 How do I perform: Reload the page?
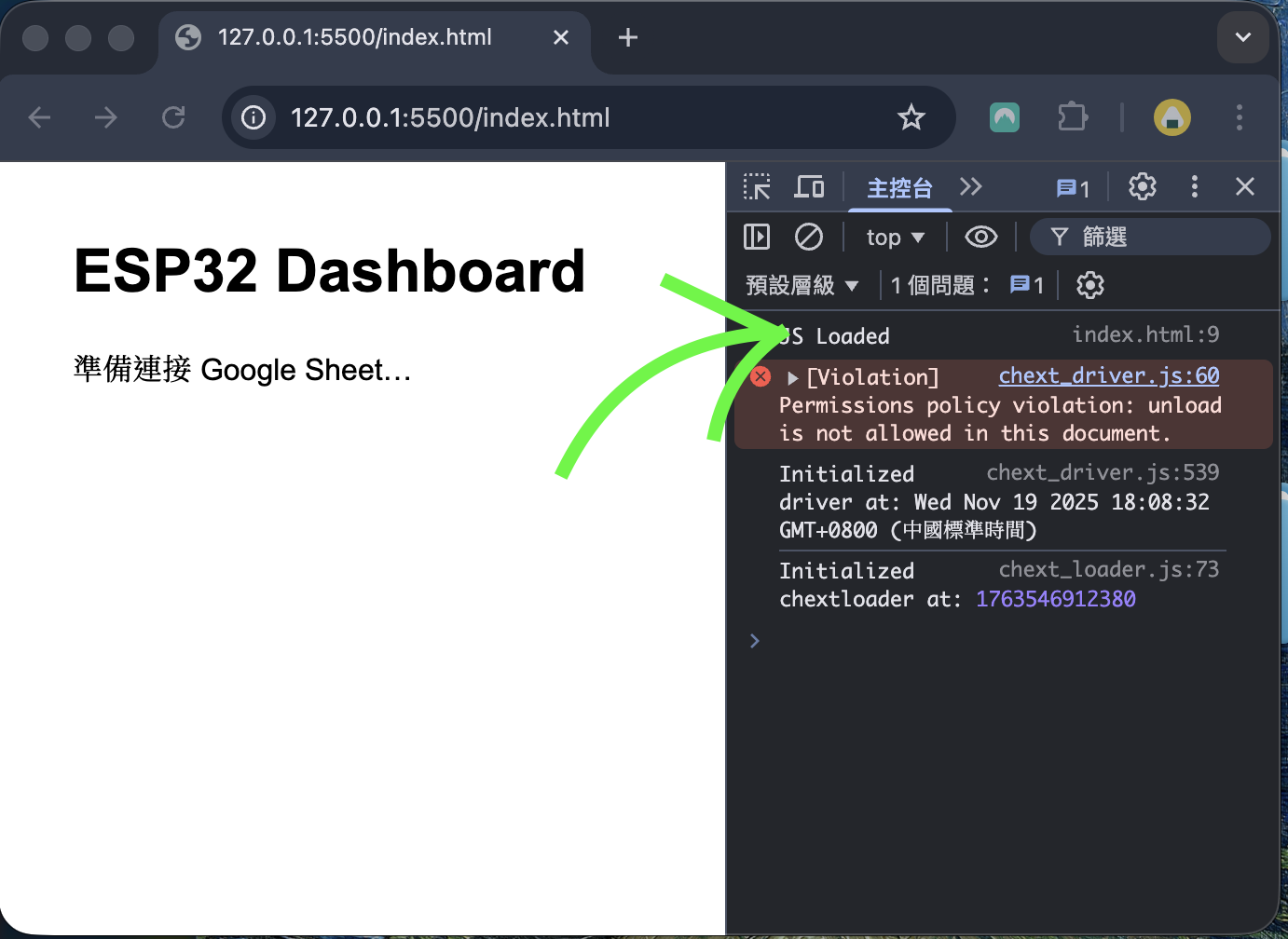coord(173,117)
